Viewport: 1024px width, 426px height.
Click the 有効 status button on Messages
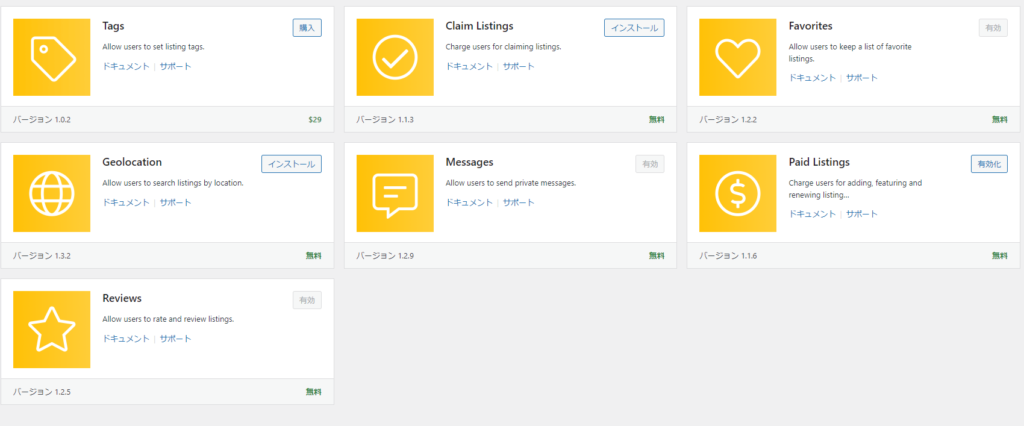pyautogui.click(x=649, y=164)
